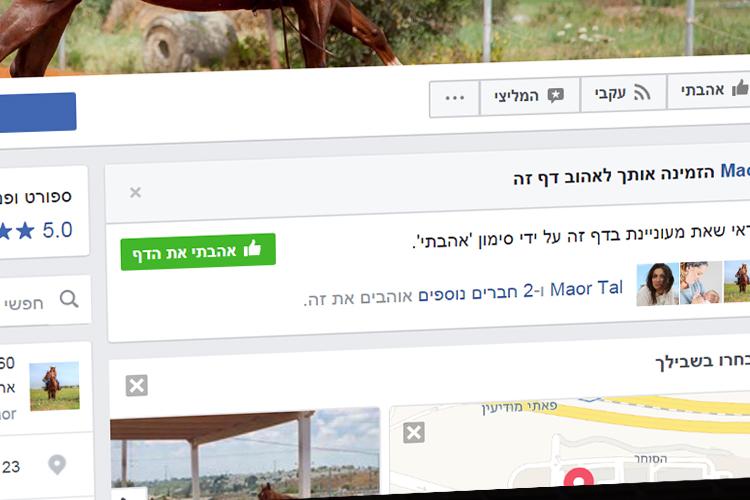Close the stable photo card with its X
Viewport: 750px width, 500px height.
tap(137, 385)
